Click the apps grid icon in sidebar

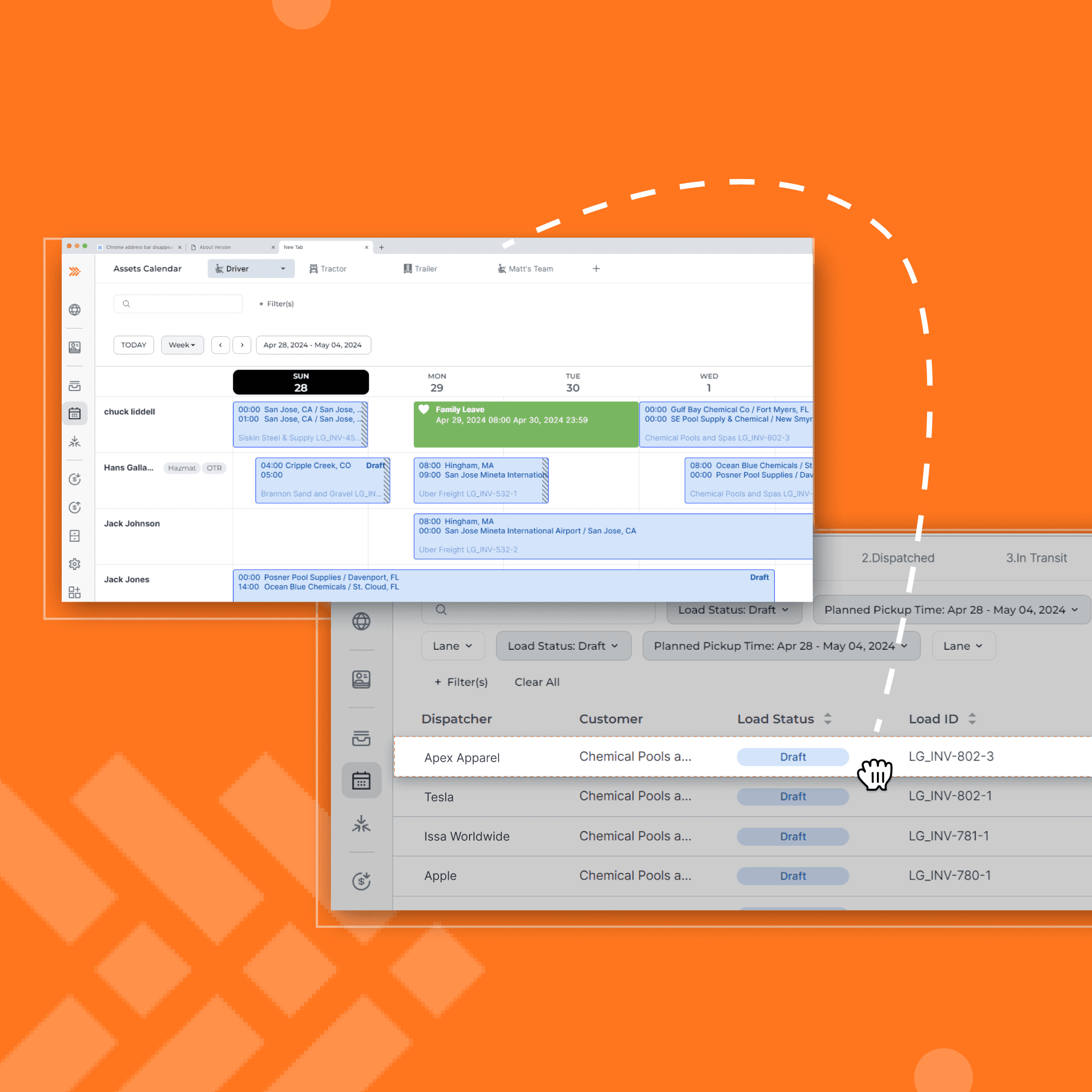coord(75,592)
